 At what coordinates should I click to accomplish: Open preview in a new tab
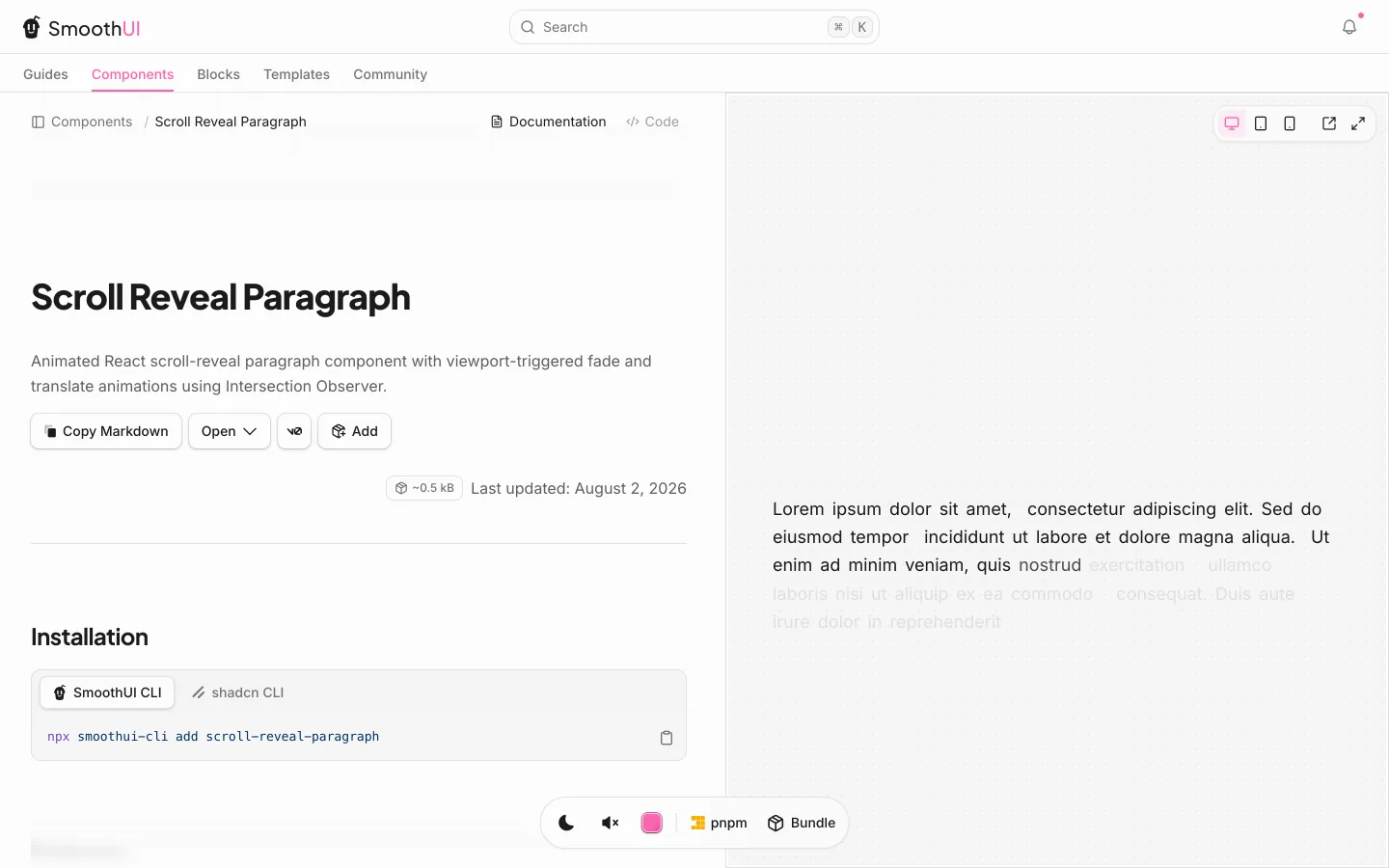(x=1329, y=123)
